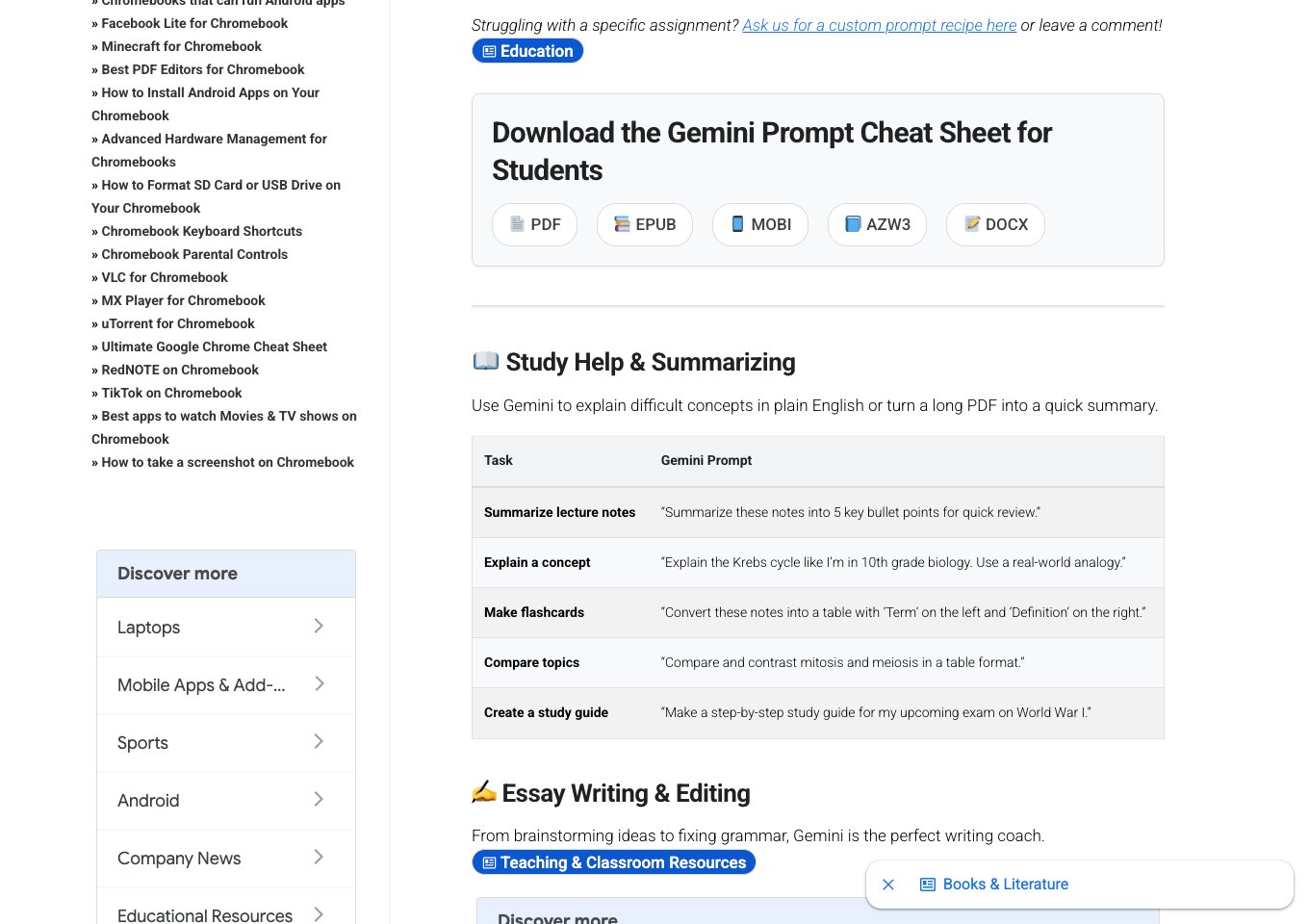The width and height of the screenshot is (1309, 924).
Task: Download the DOCX version
Action: point(995,224)
